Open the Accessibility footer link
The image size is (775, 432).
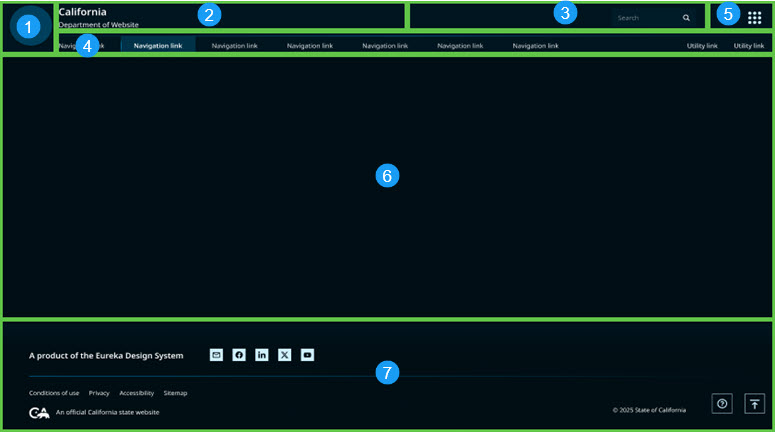pyautogui.click(x=136, y=393)
